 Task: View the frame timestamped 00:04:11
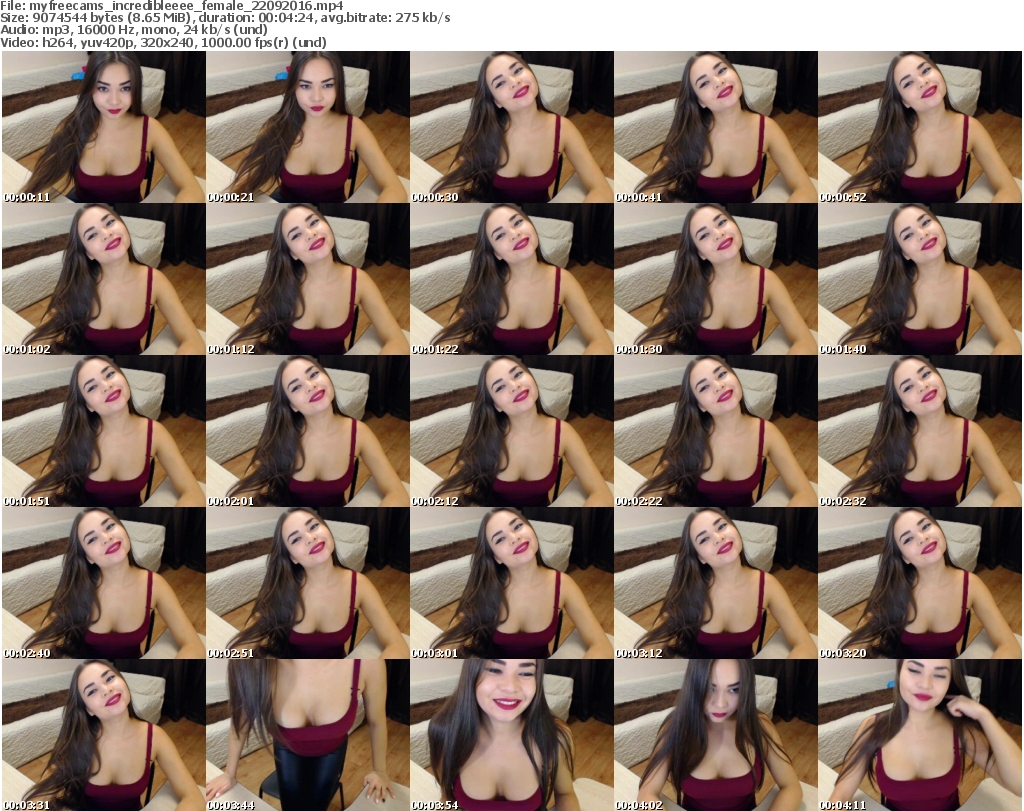click(x=920, y=735)
